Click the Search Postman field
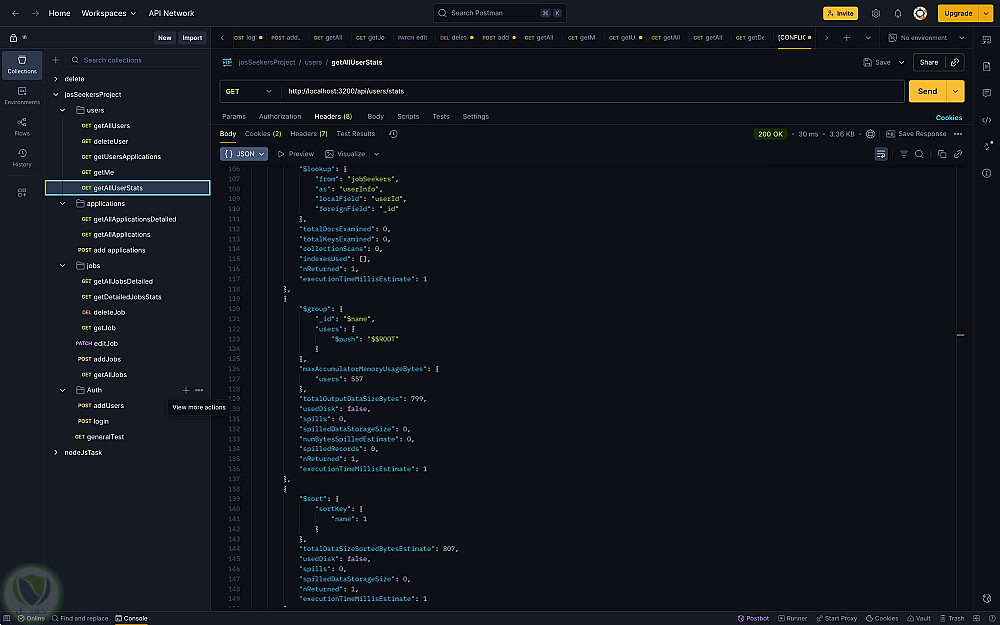The image size is (1000, 625). pos(499,13)
